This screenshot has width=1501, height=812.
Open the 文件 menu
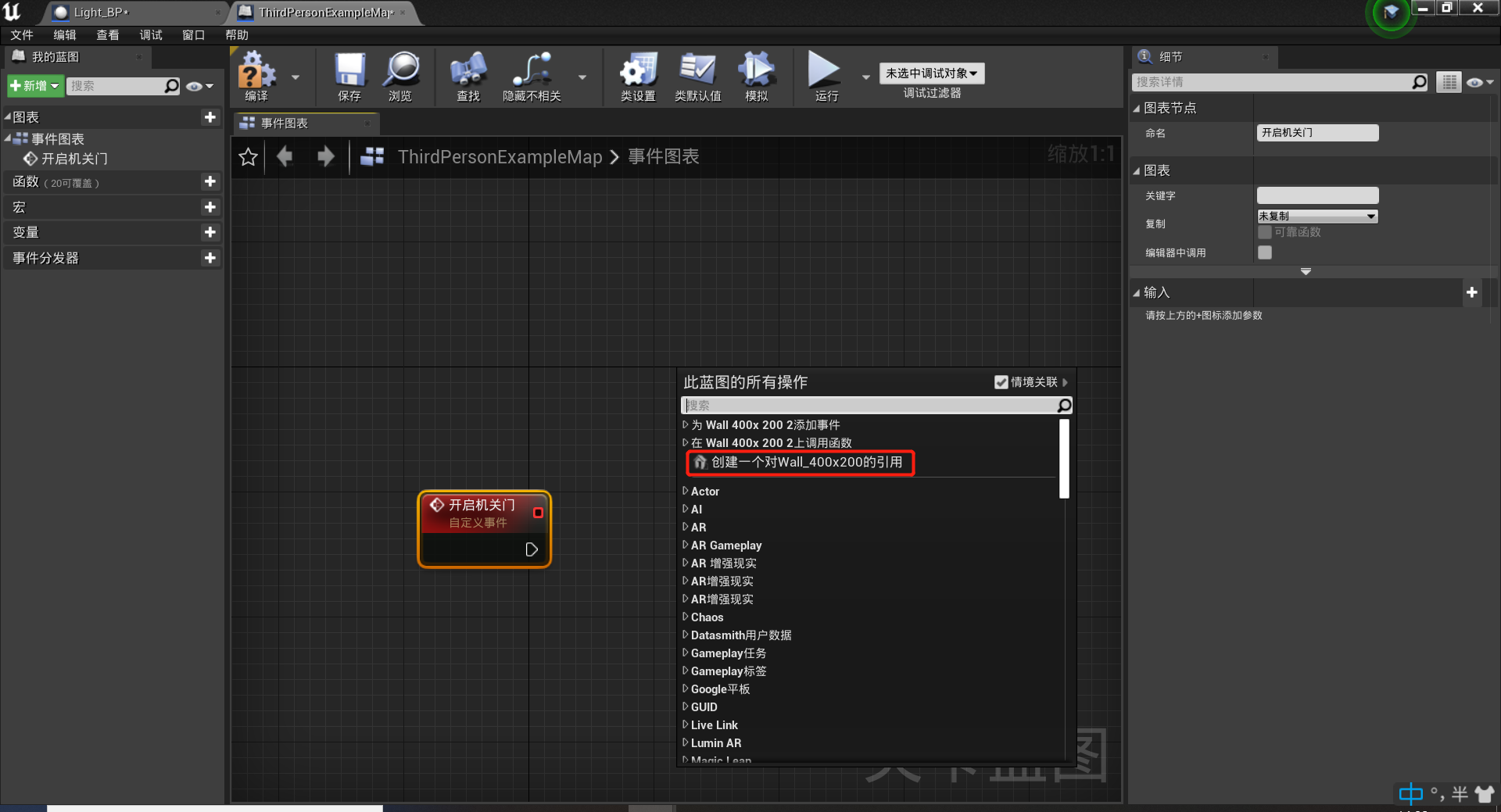click(x=22, y=35)
